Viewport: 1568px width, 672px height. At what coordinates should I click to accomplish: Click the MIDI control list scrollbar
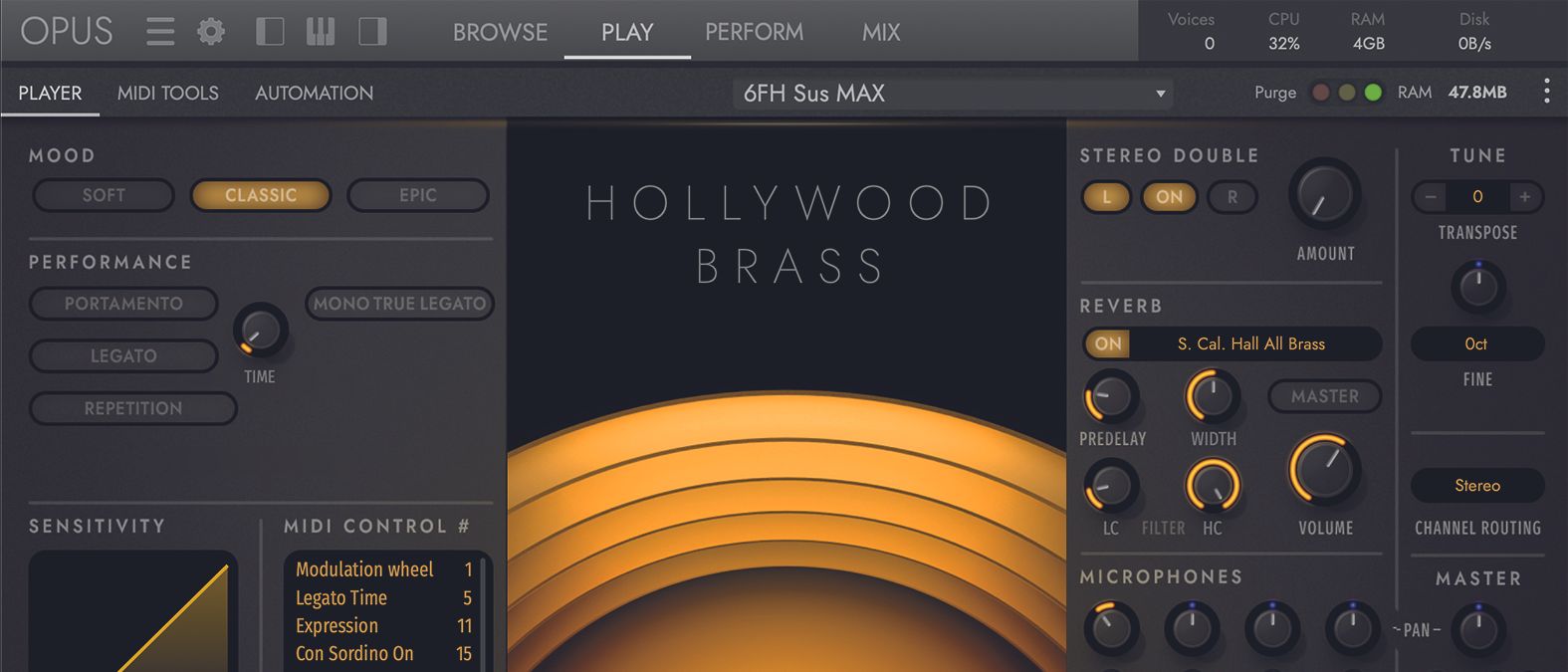[x=483, y=613]
